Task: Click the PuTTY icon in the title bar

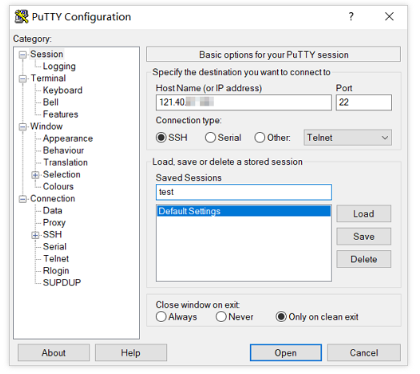Action: click(21, 17)
